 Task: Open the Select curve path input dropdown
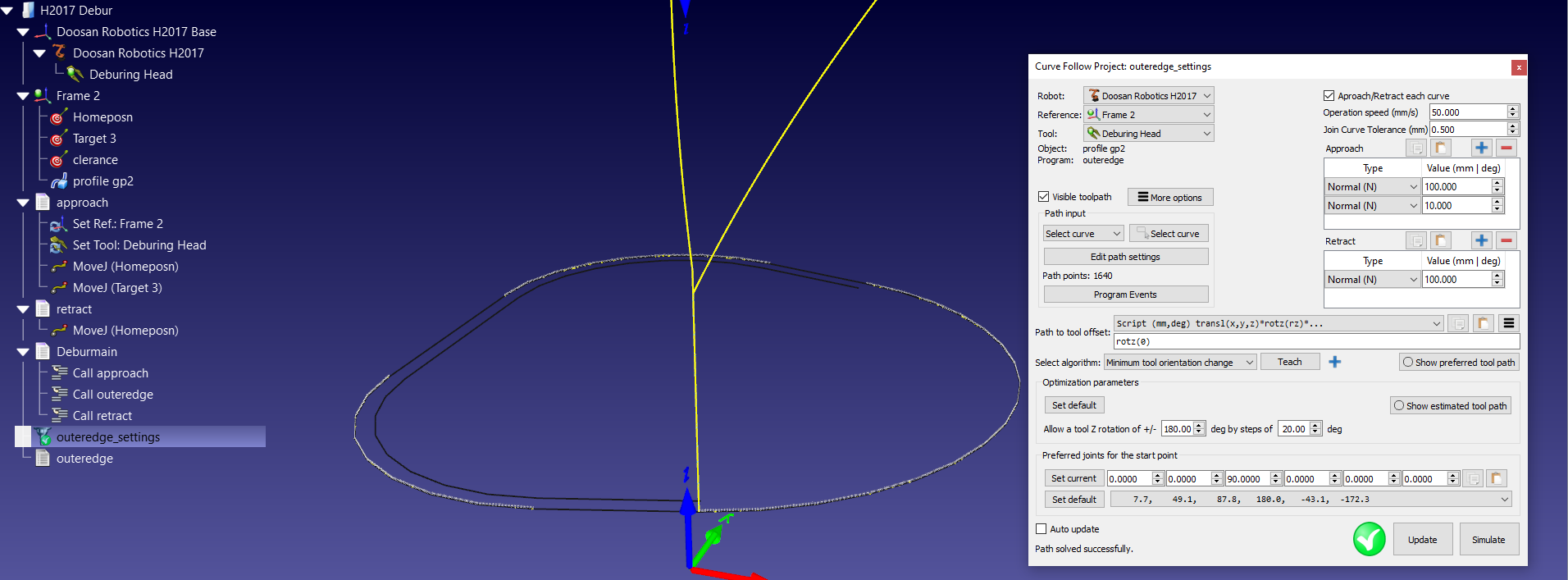point(1083,234)
